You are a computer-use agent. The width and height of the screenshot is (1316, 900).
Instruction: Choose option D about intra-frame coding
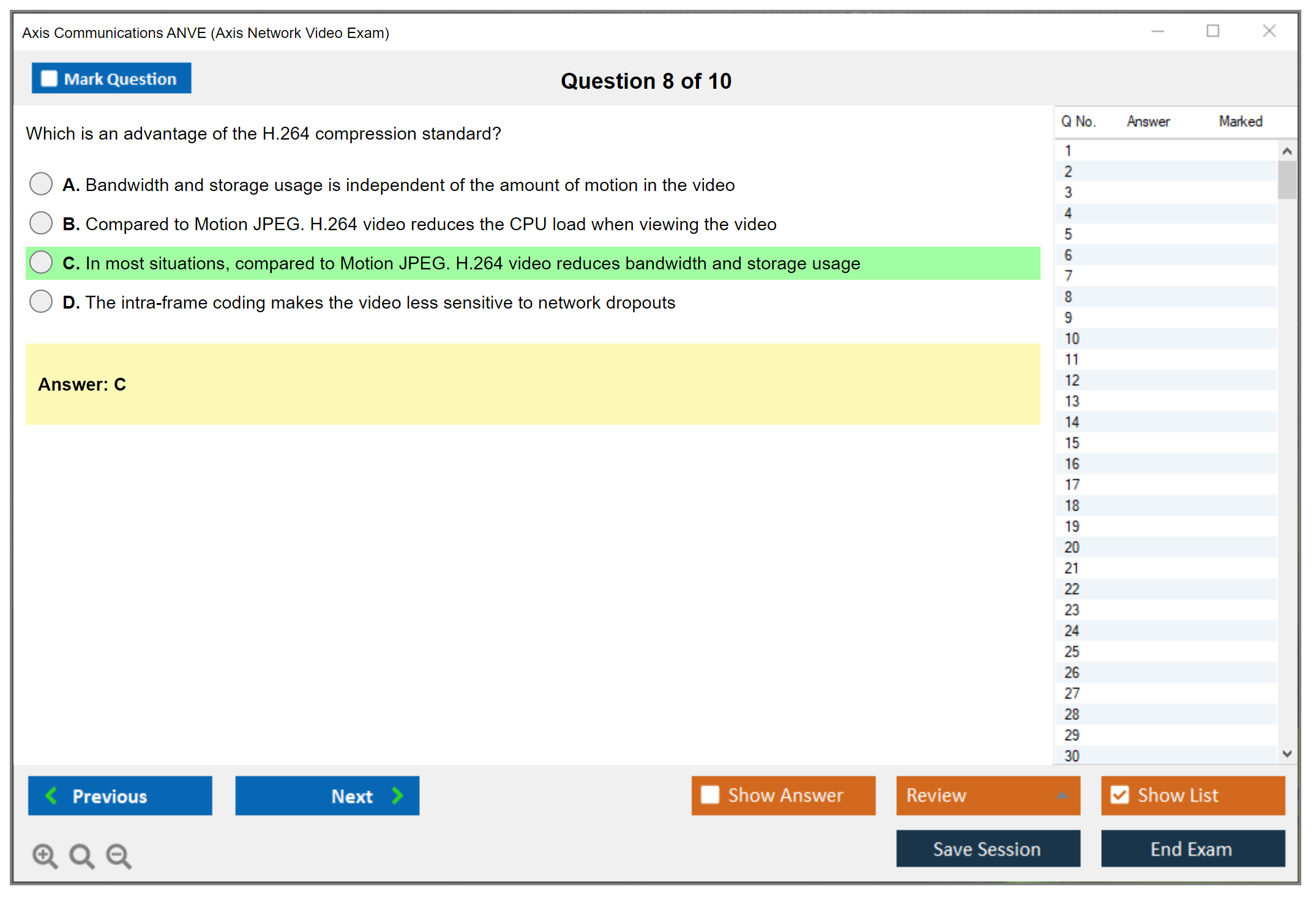click(41, 301)
